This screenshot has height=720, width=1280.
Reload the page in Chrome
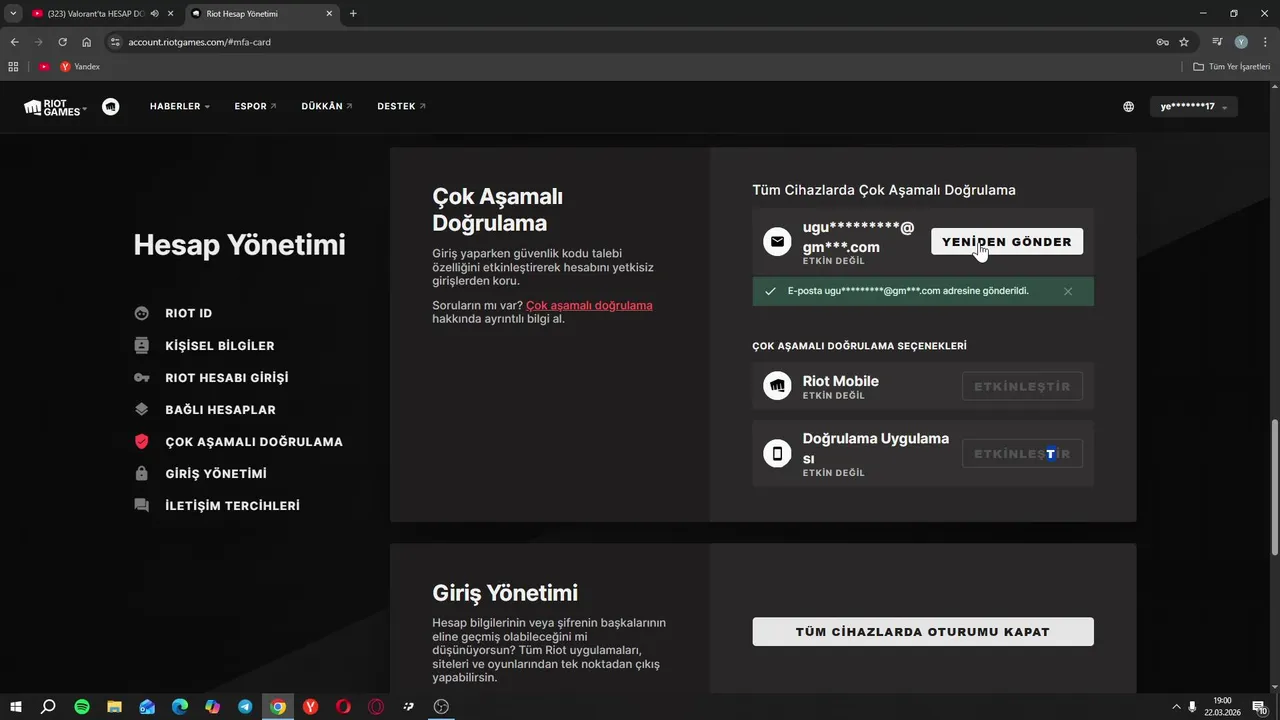[x=62, y=42]
